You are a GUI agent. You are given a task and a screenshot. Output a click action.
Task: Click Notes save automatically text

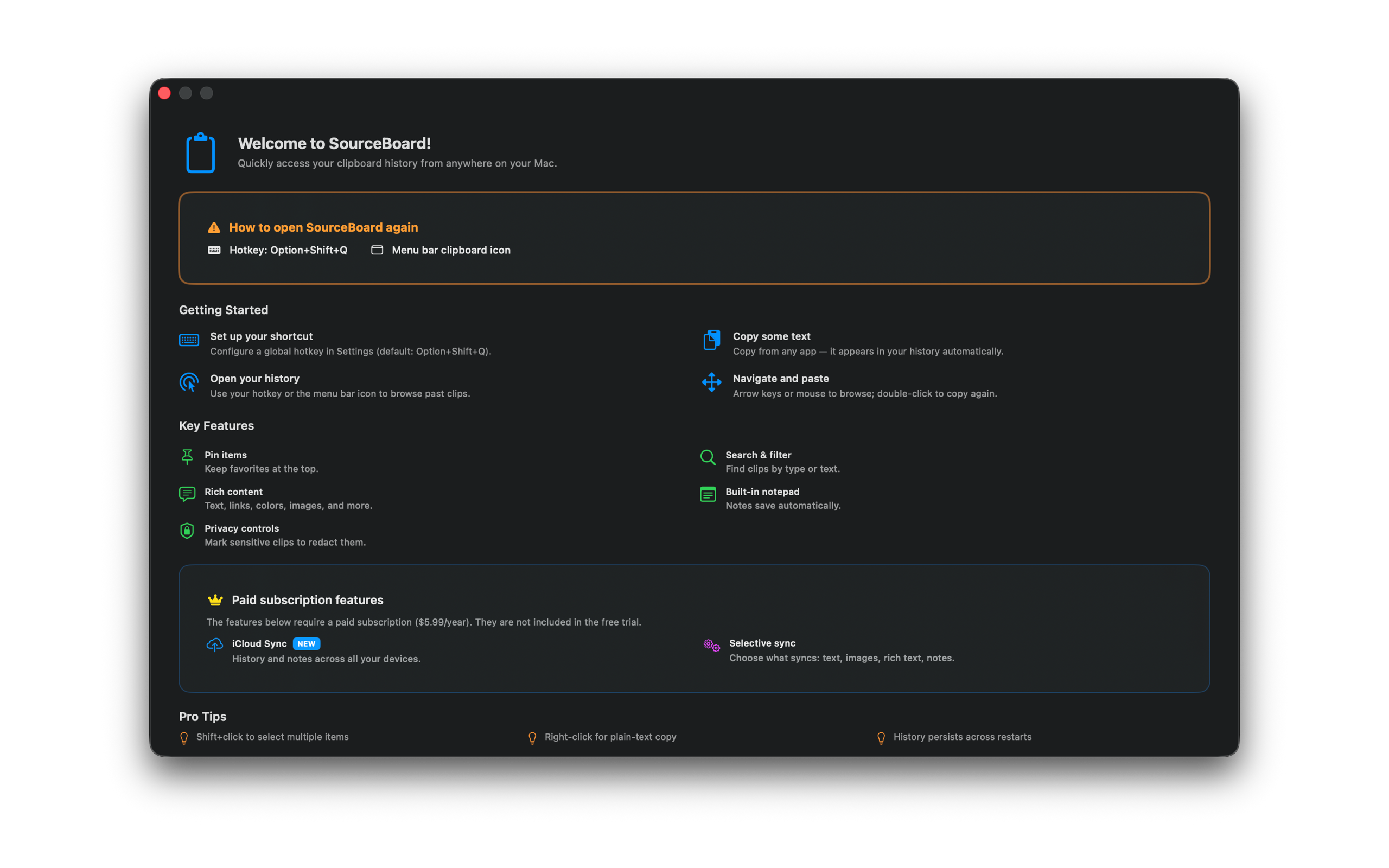tap(783, 505)
